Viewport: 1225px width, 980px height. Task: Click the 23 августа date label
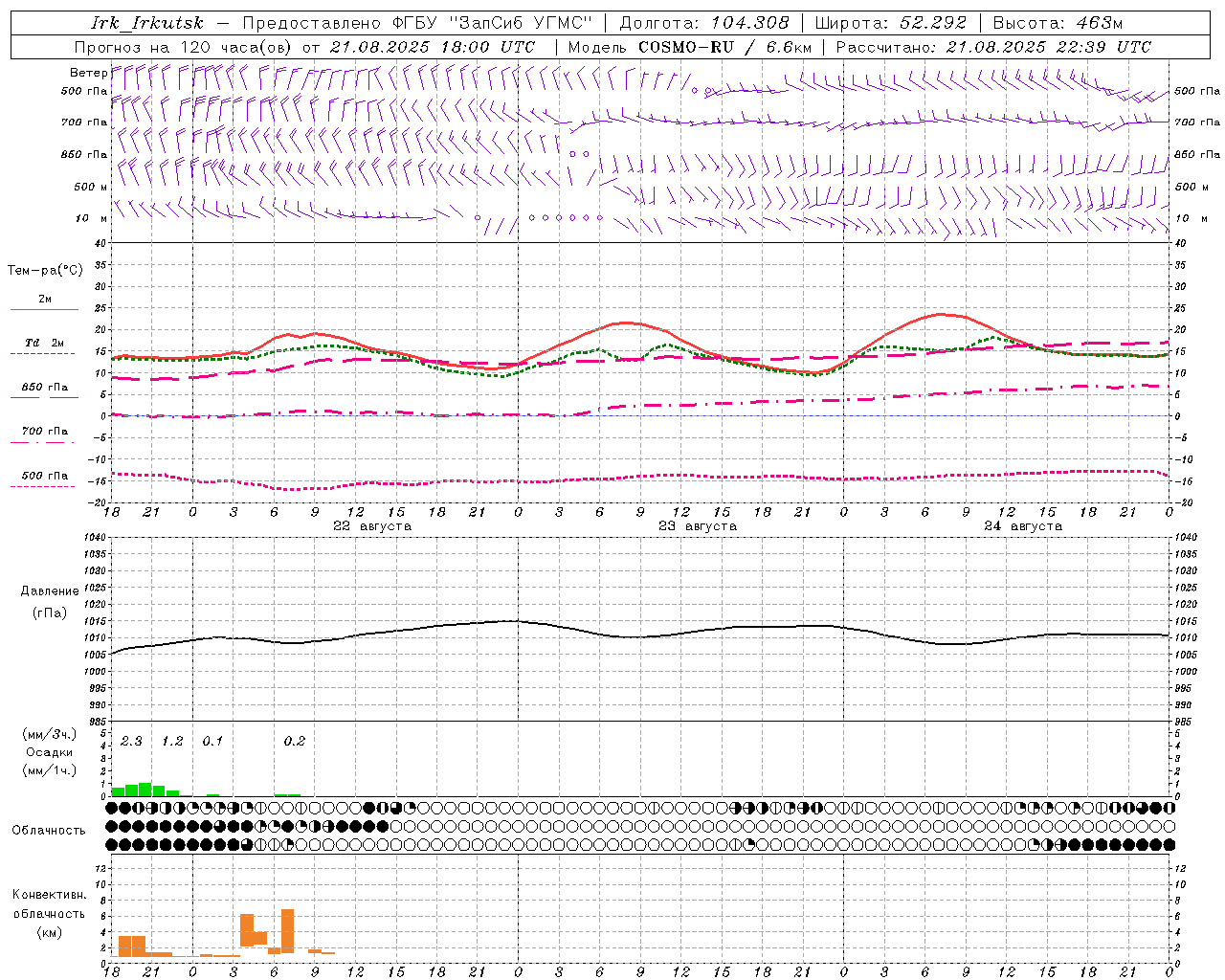[x=698, y=526]
